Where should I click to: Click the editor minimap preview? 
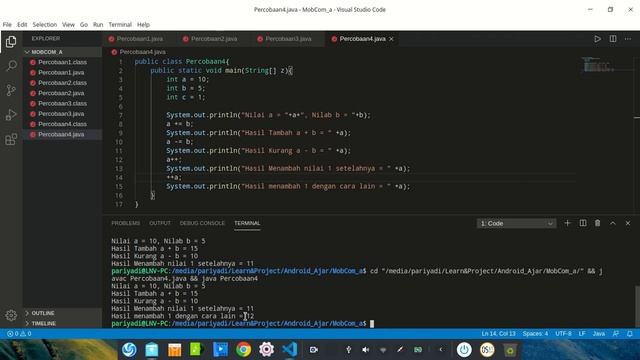coord(599,64)
